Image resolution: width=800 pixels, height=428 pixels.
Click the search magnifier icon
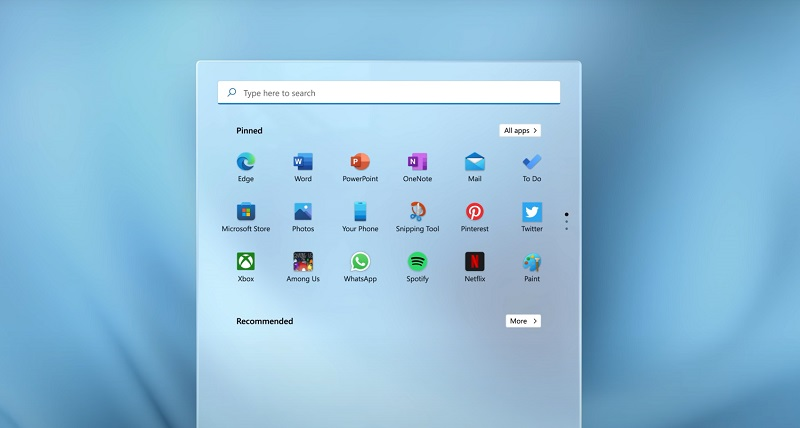pos(232,92)
